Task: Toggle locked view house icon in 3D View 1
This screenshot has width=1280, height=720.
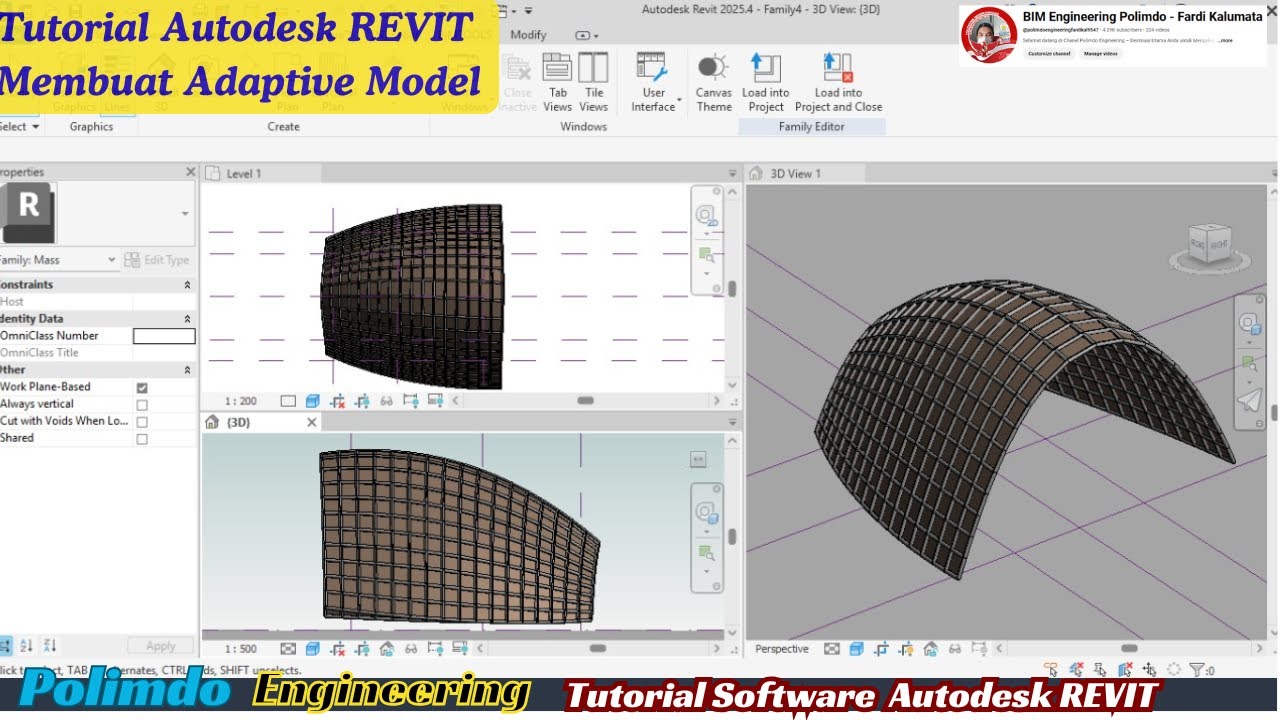Action: click(x=930, y=649)
